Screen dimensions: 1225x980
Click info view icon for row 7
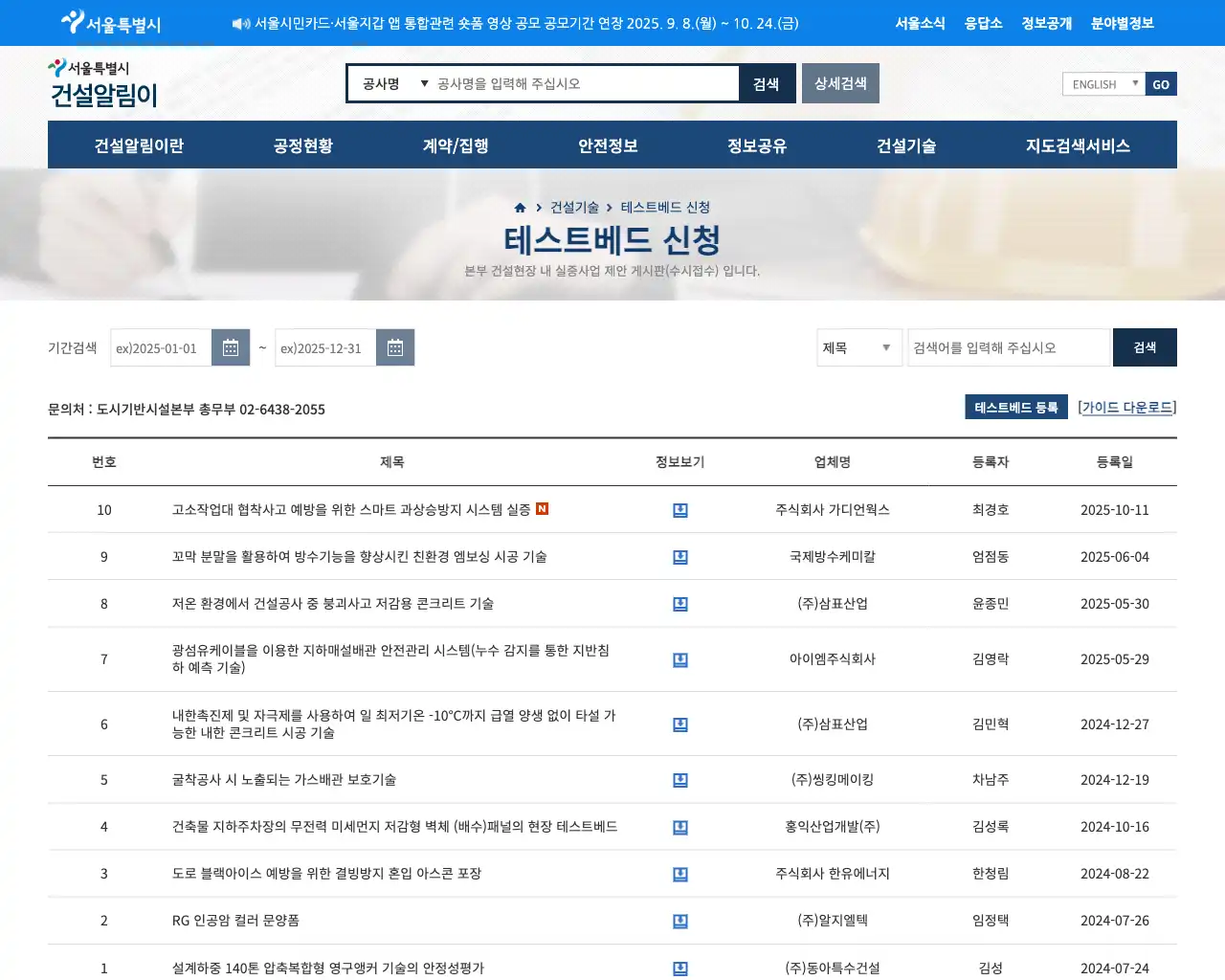click(680, 659)
